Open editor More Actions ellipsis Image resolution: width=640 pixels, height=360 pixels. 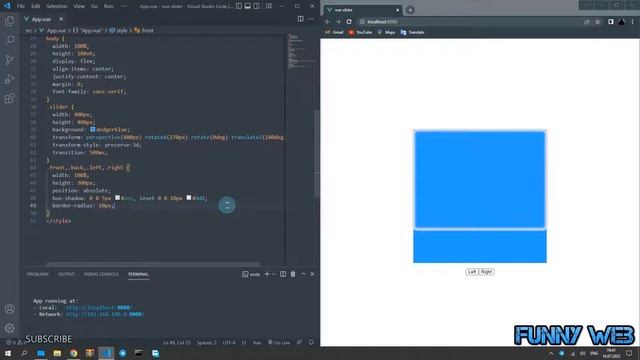click(x=311, y=19)
